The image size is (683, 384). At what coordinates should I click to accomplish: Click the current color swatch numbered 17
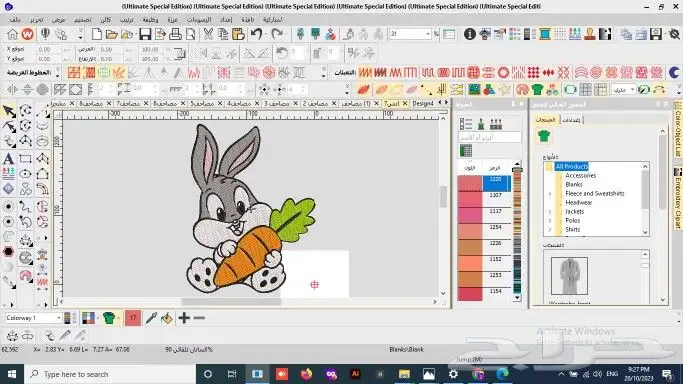click(133, 318)
